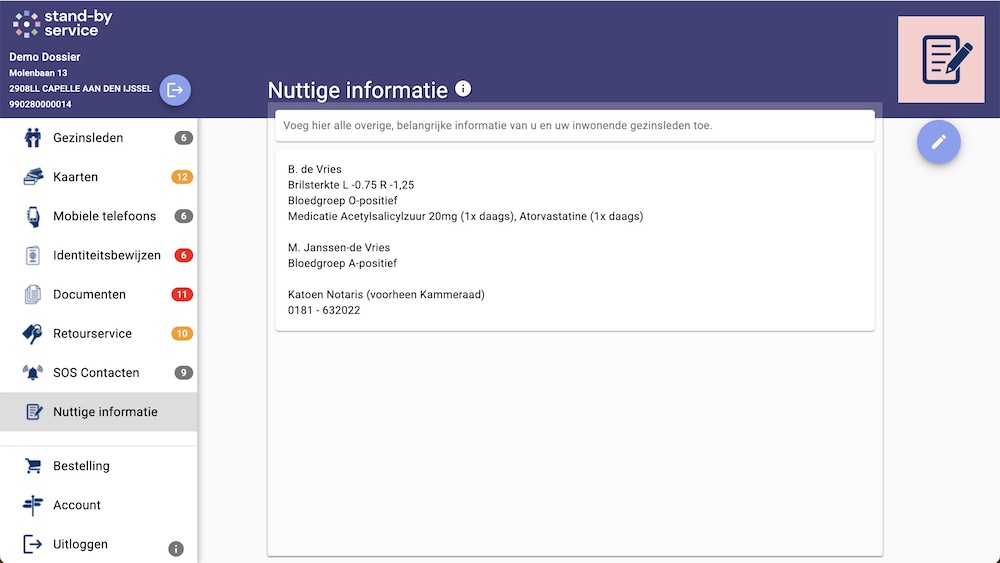Click the Bloedgroep O-positief line
Viewport: 1000px width, 563px height.
pos(342,200)
